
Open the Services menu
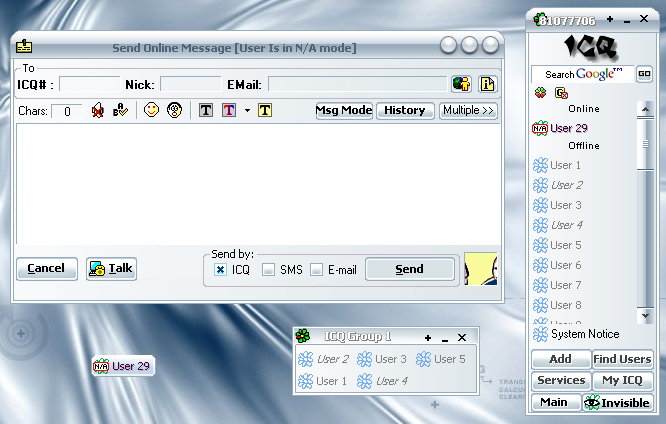click(x=561, y=380)
